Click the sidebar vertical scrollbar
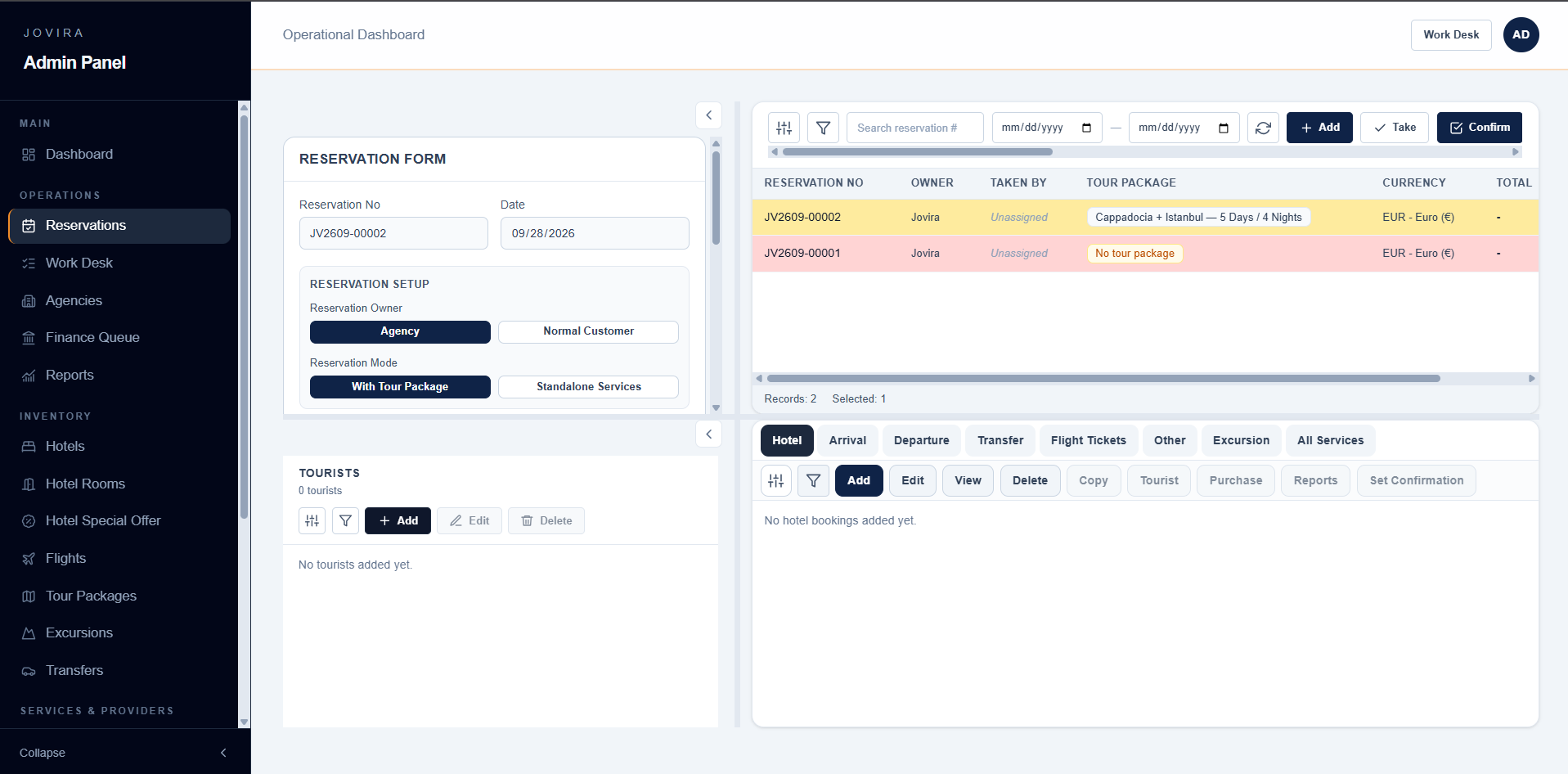 [244, 317]
